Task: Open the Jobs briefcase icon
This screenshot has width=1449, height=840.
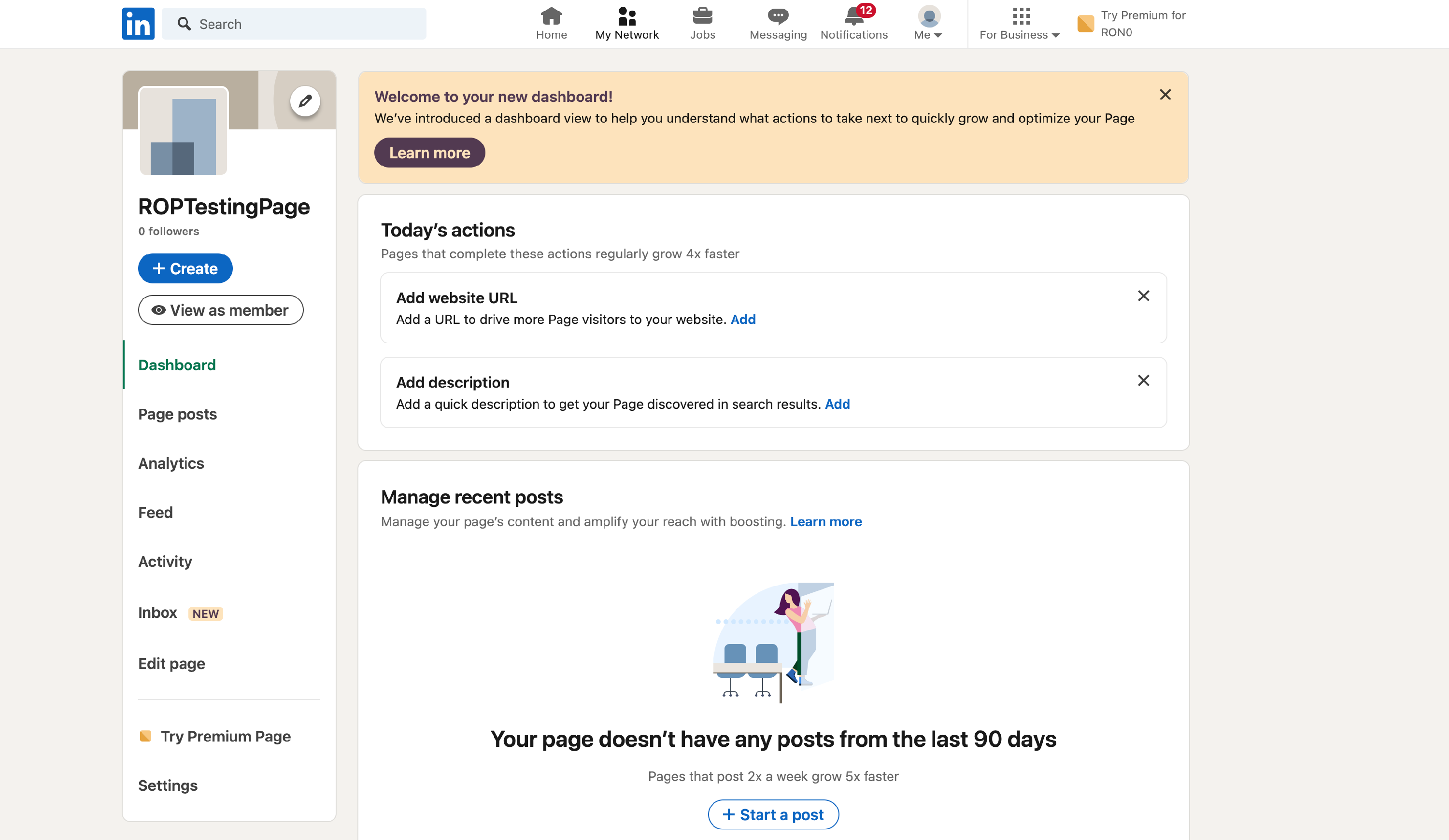Action: [702, 16]
